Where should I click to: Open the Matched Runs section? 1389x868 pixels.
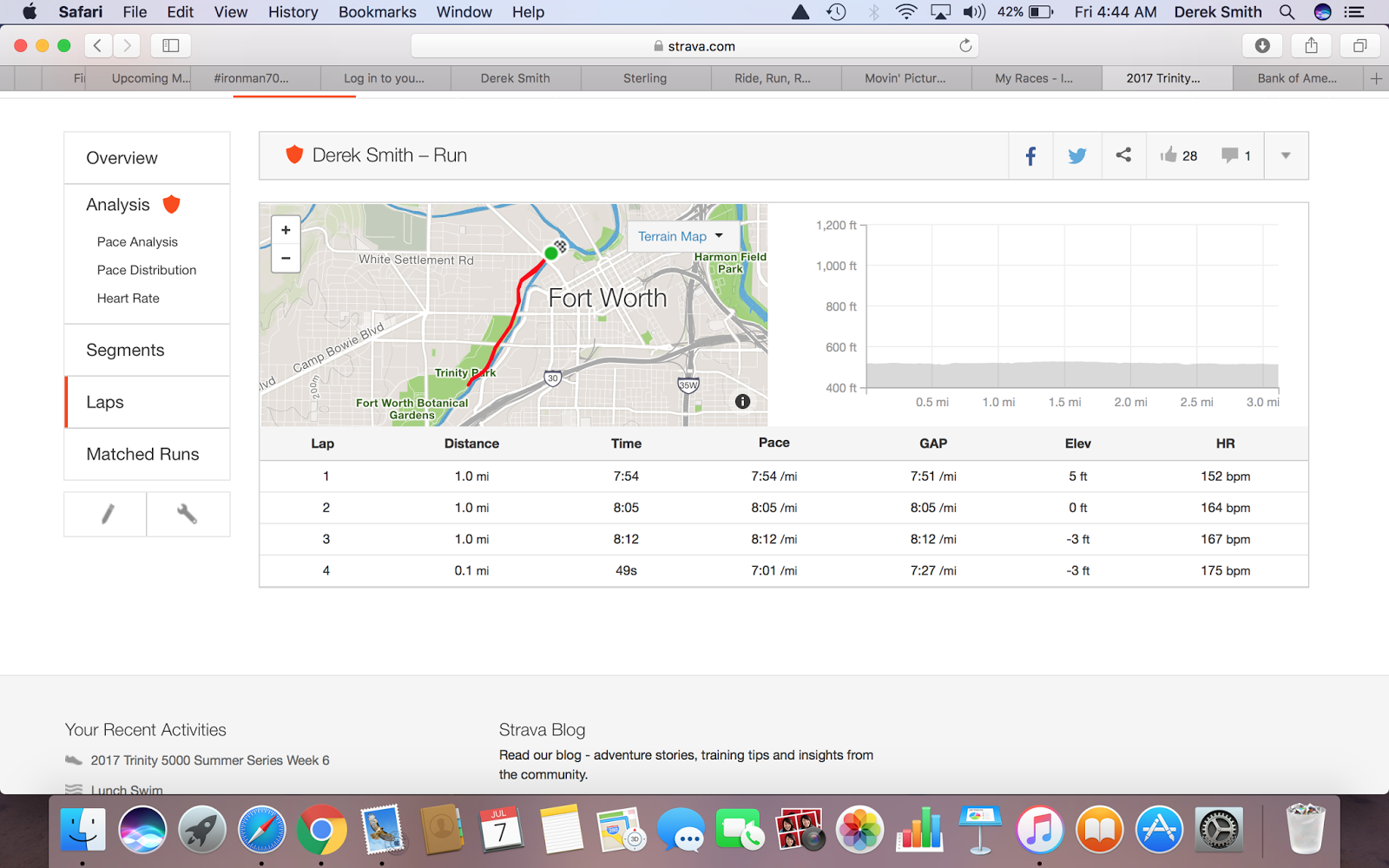[147, 454]
